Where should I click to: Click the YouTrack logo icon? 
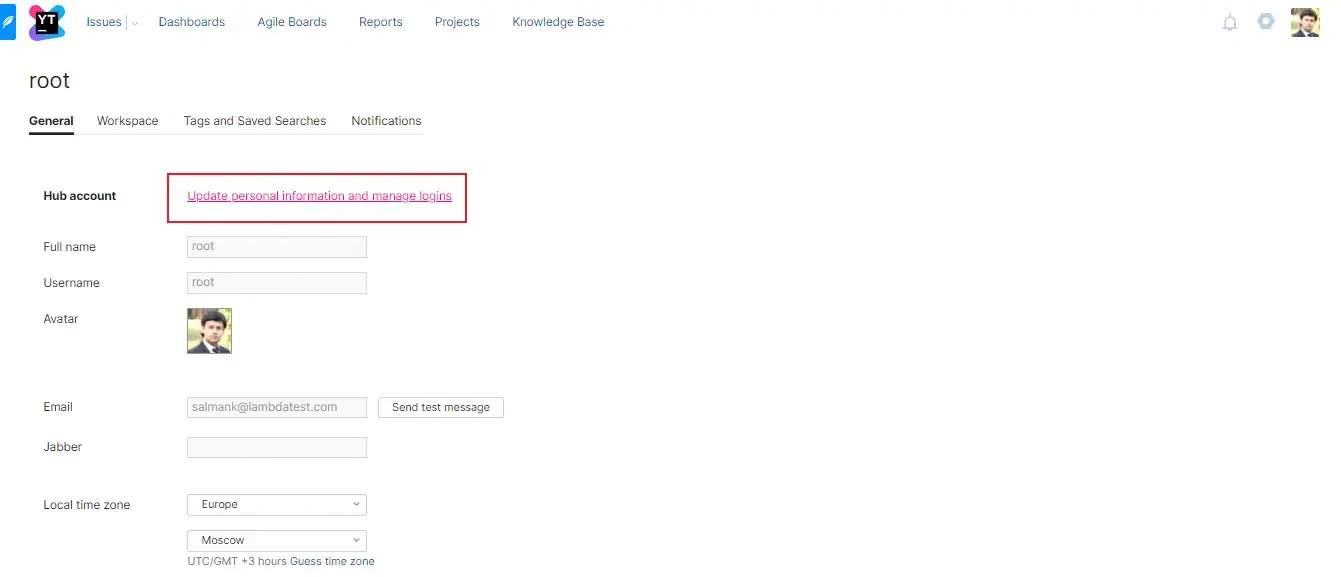(46, 22)
